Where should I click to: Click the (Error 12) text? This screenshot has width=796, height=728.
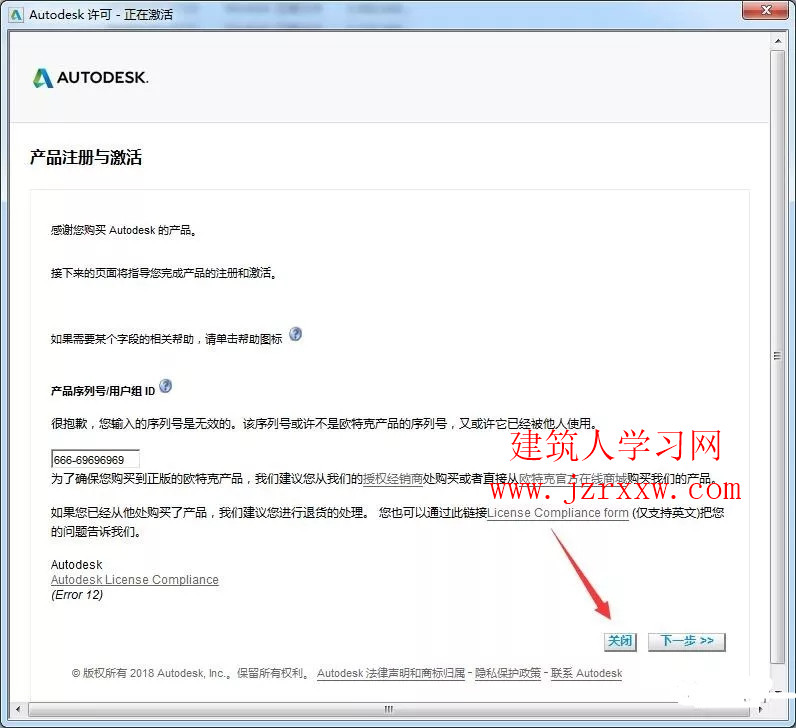pos(77,595)
